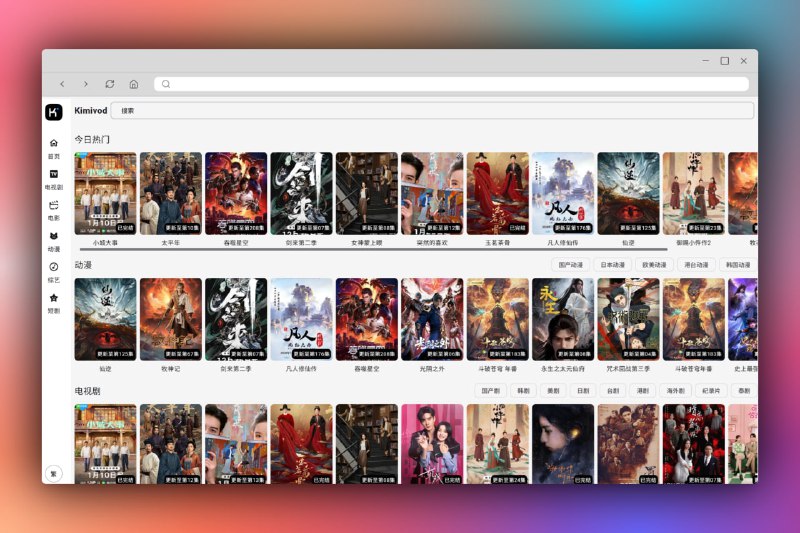Open 女神蒙上眼 poster in 今日热门 row

click(x=367, y=193)
